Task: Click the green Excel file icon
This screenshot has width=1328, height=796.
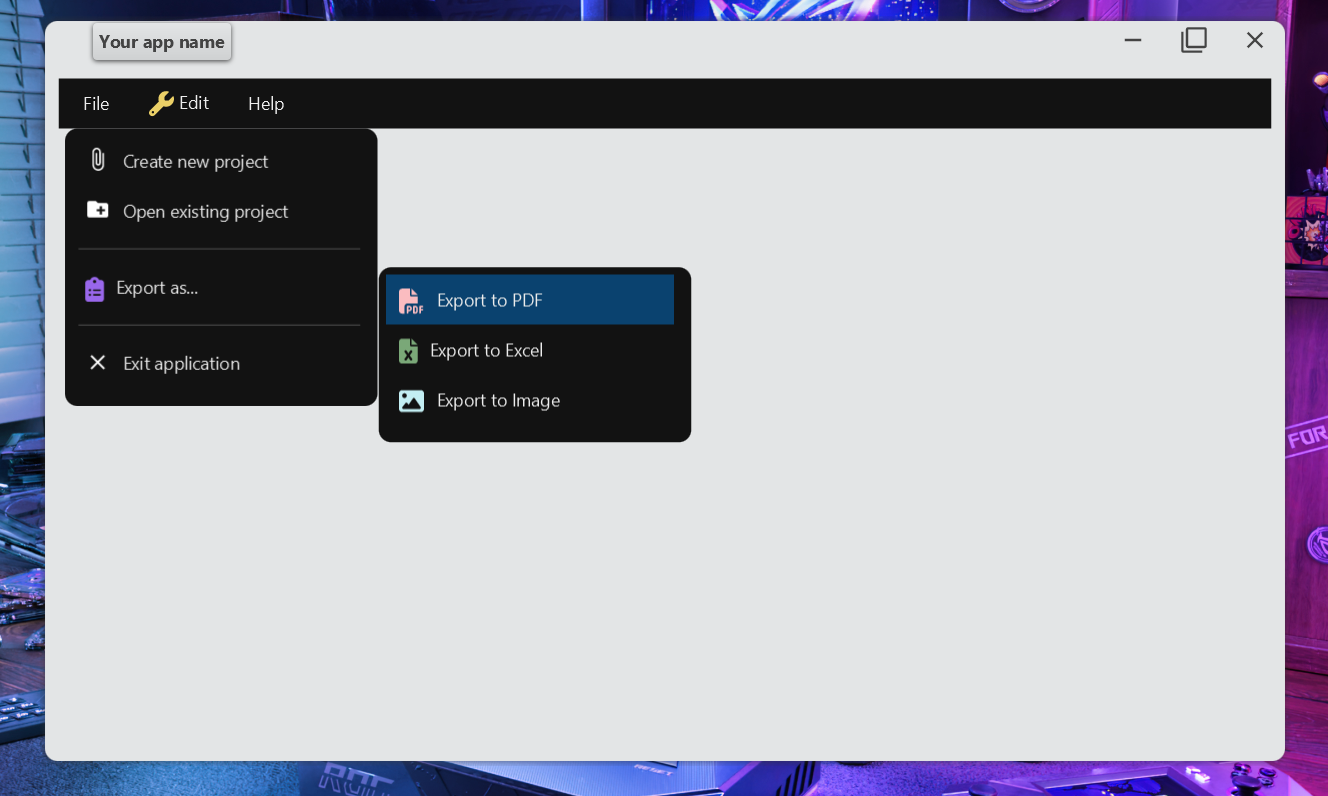Action: tap(408, 350)
